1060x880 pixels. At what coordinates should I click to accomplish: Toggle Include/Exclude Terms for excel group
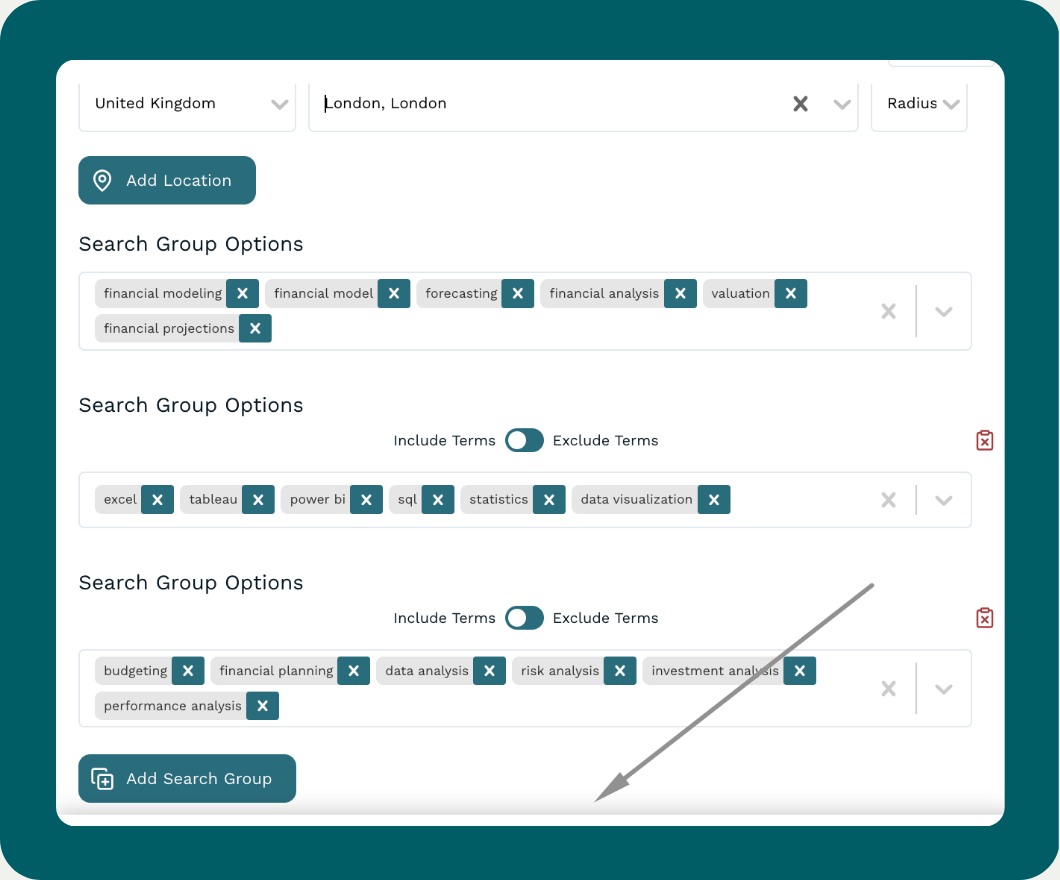click(524, 440)
